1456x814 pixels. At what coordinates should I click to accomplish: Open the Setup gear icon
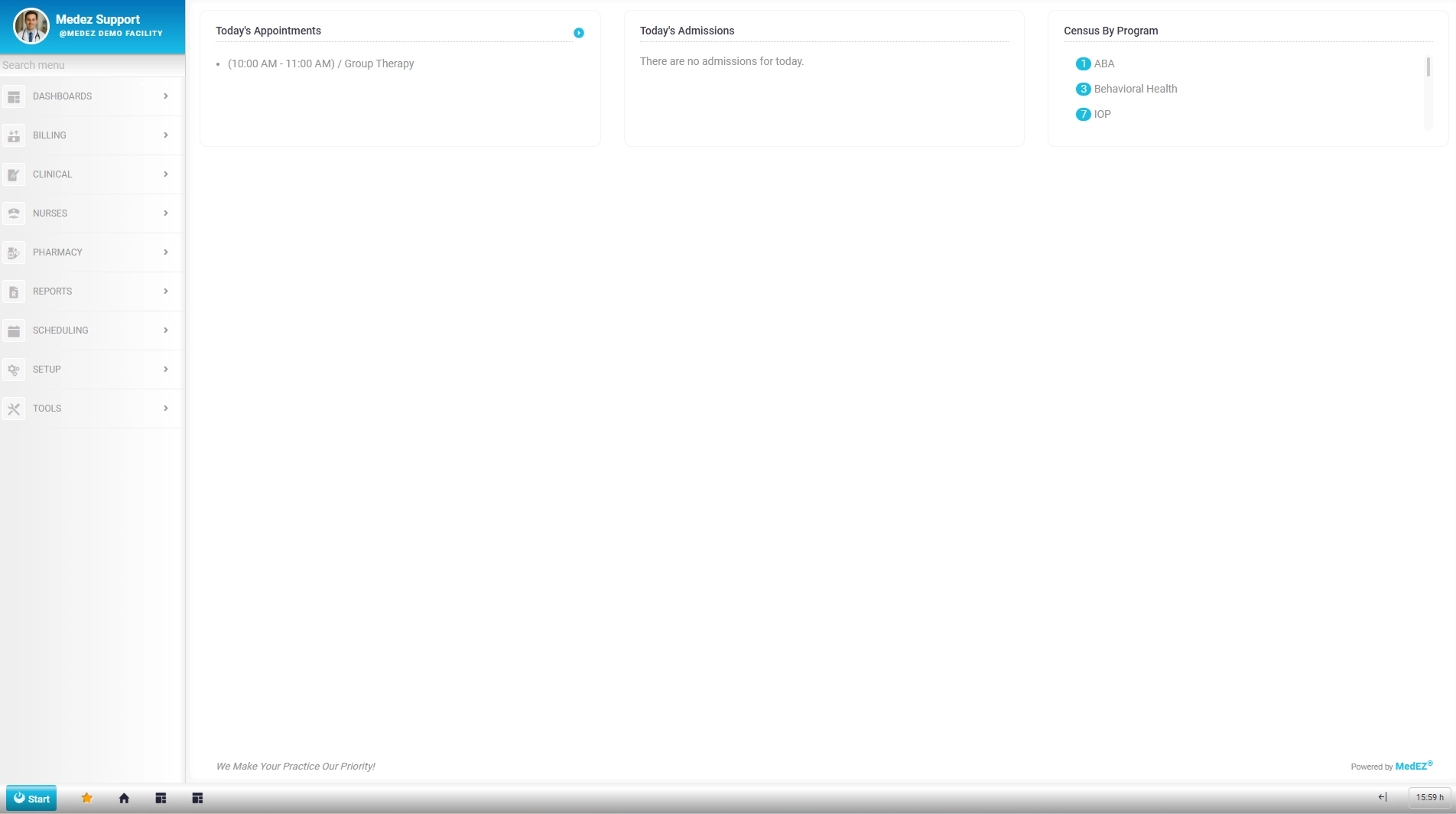(x=14, y=370)
